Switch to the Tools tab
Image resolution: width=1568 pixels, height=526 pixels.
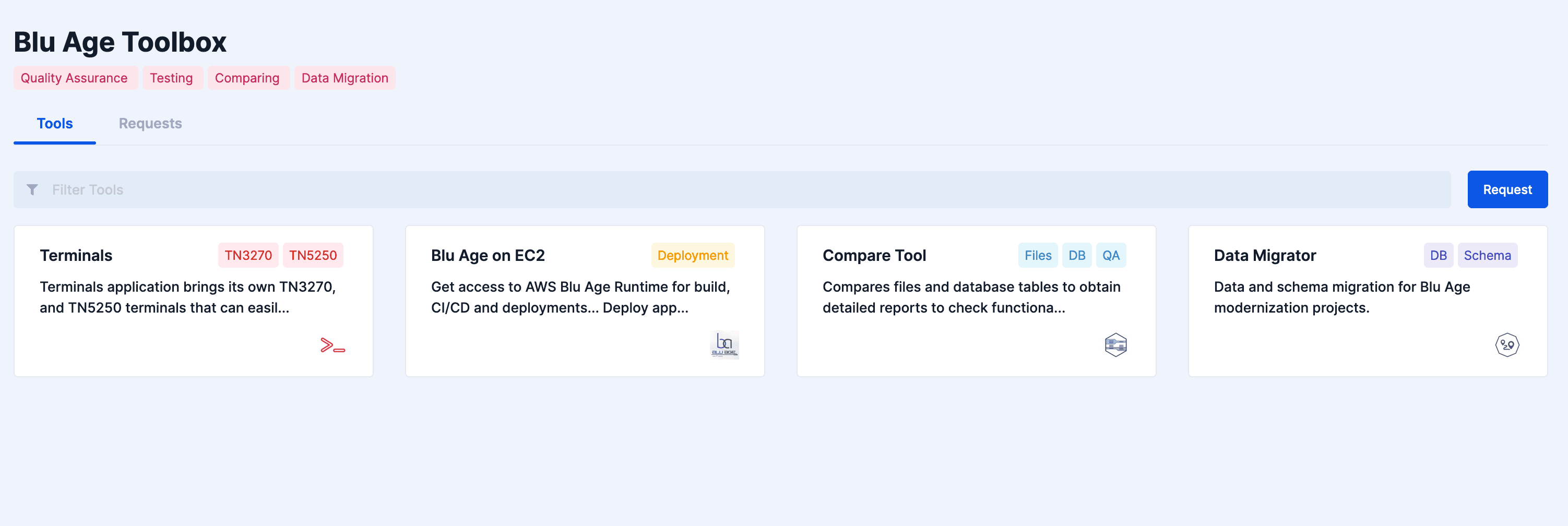55,124
